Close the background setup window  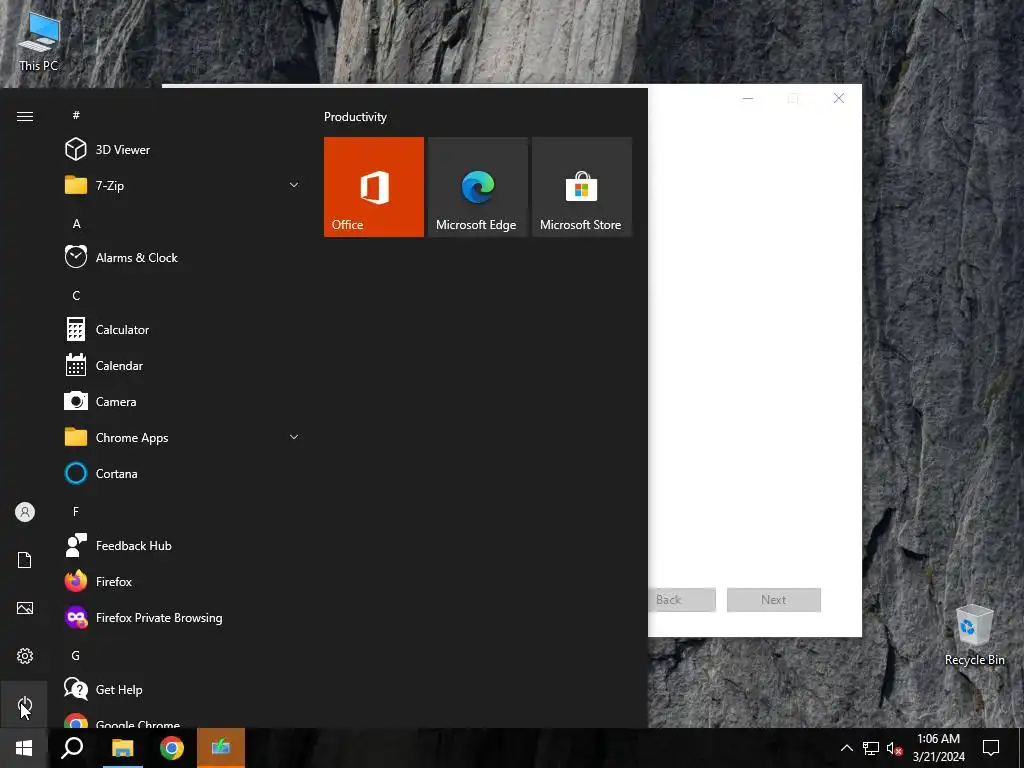[839, 99]
